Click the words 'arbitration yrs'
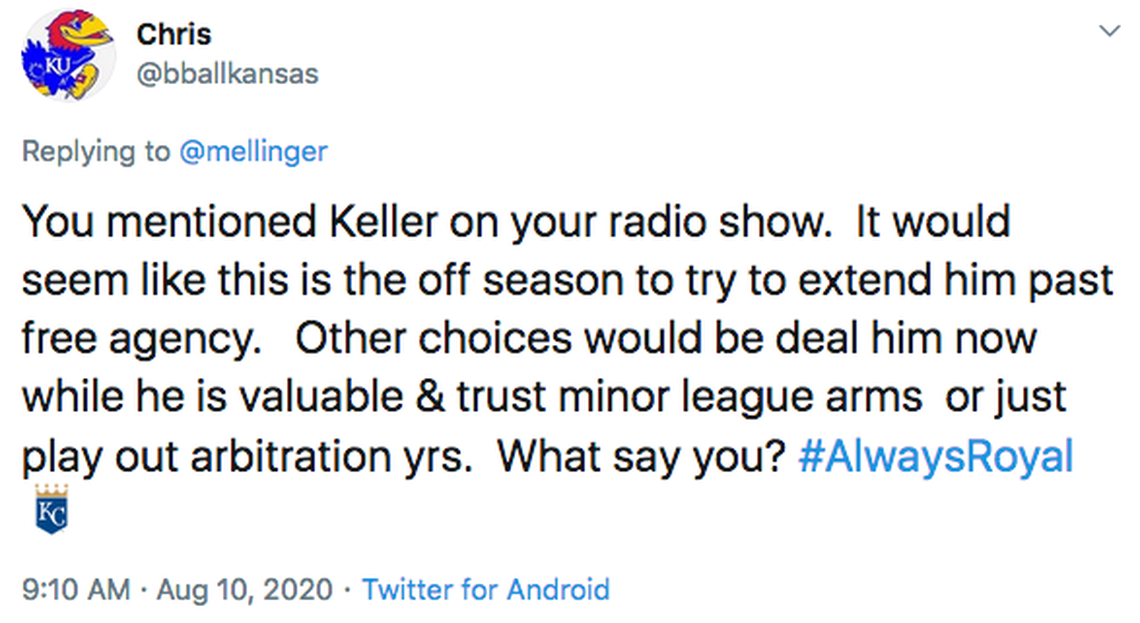This screenshot has width=1140, height=623. (x=333, y=456)
